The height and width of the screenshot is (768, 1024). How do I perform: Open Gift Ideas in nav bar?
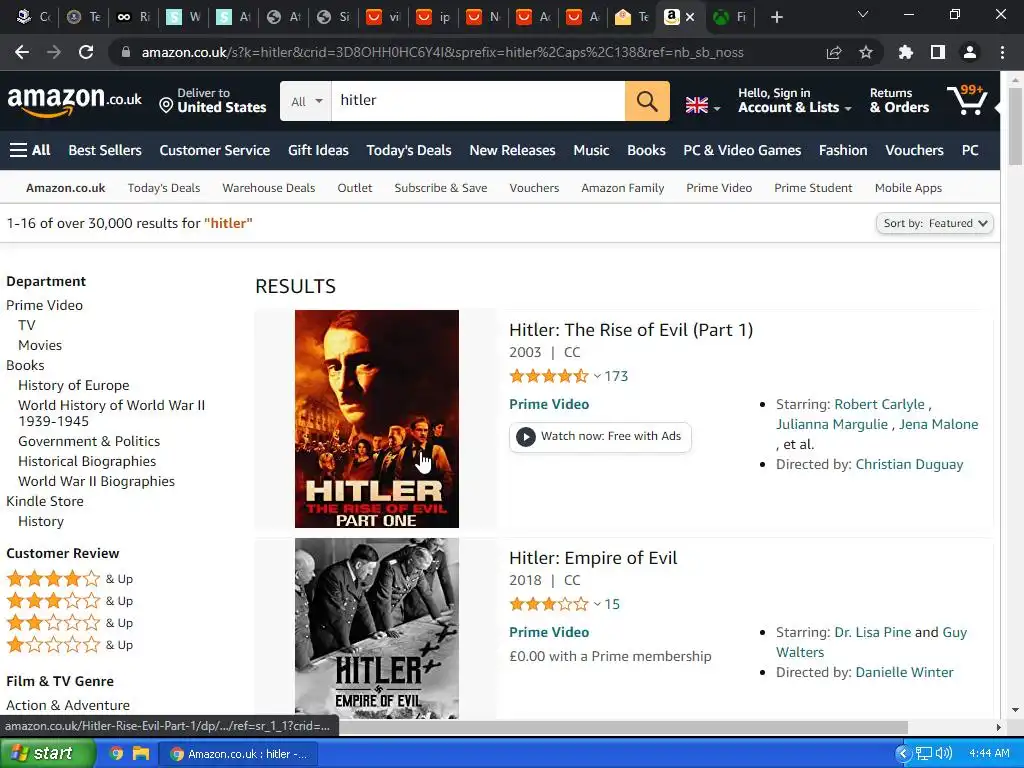pos(318,150)
